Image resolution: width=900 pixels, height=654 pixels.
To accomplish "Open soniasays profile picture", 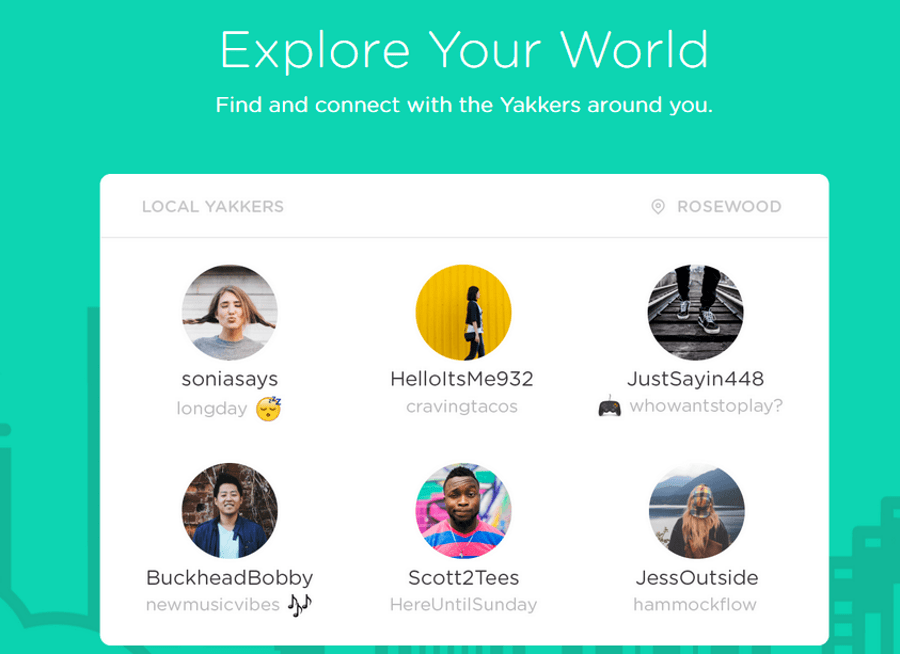I will coord(229,312).
